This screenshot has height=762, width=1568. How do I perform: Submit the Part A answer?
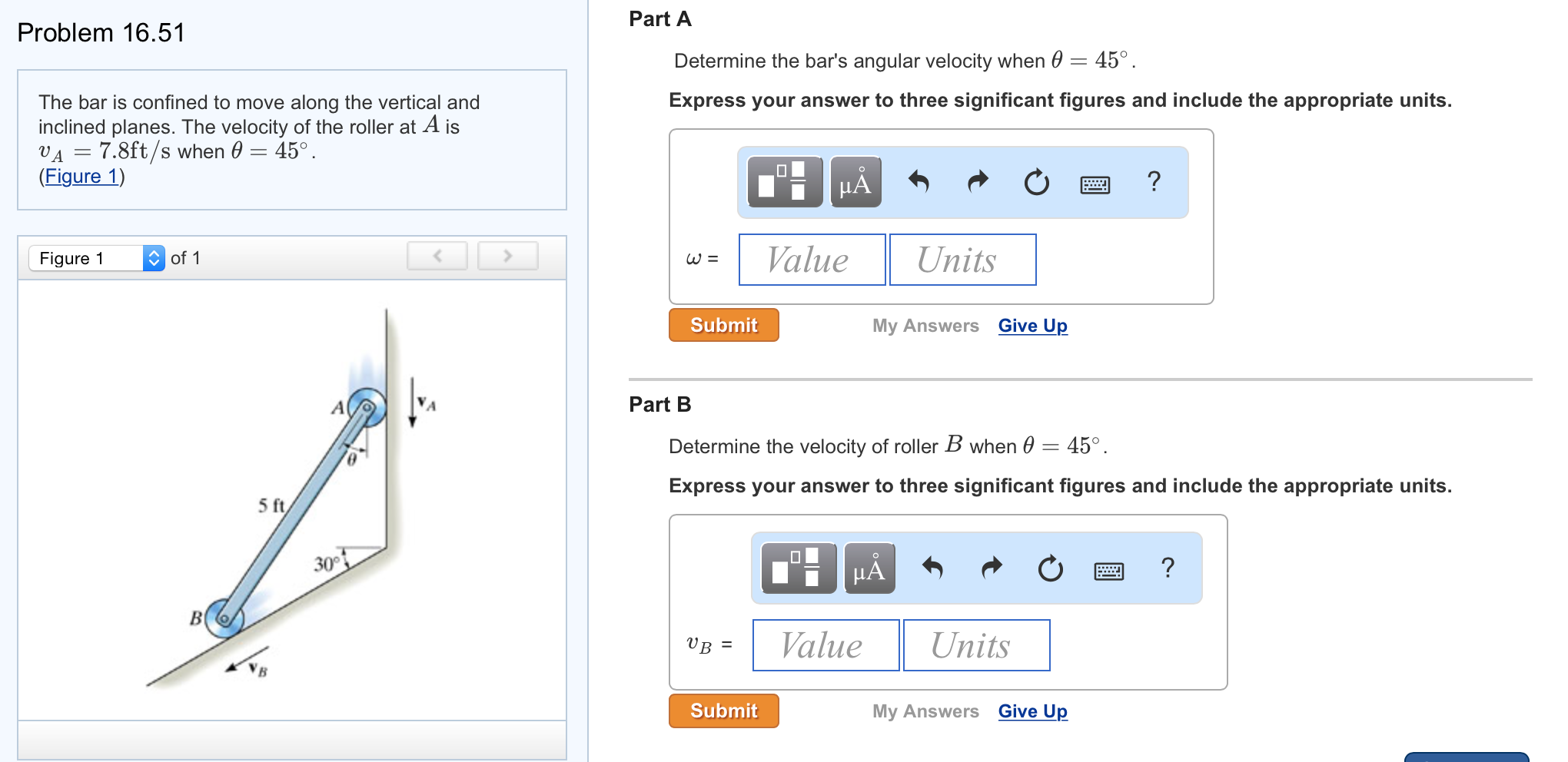[x=723, y=325]
